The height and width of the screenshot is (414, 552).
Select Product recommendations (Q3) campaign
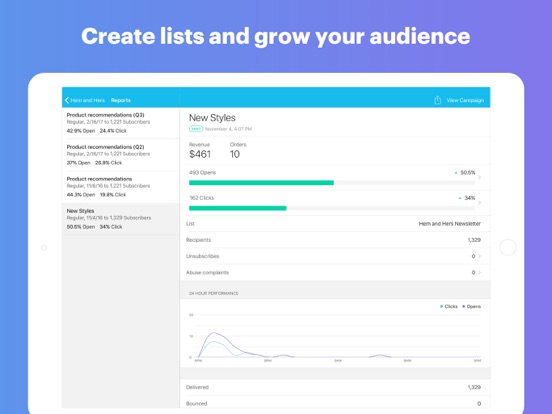pos(120,123)
